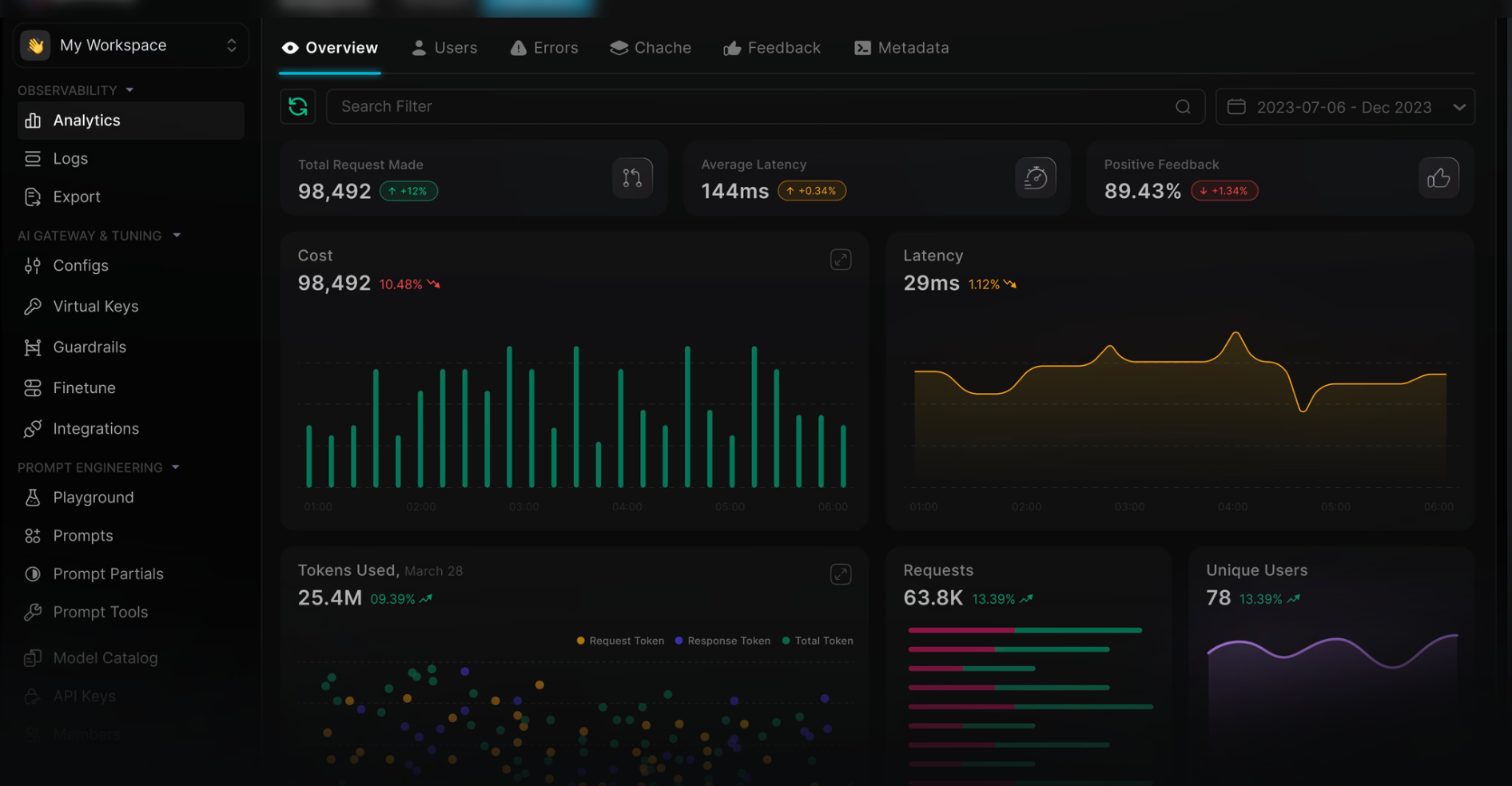Click the Positive Feedback thumbs-up icon
This screenshot has width=1512, height=786.
point(1438,177)
